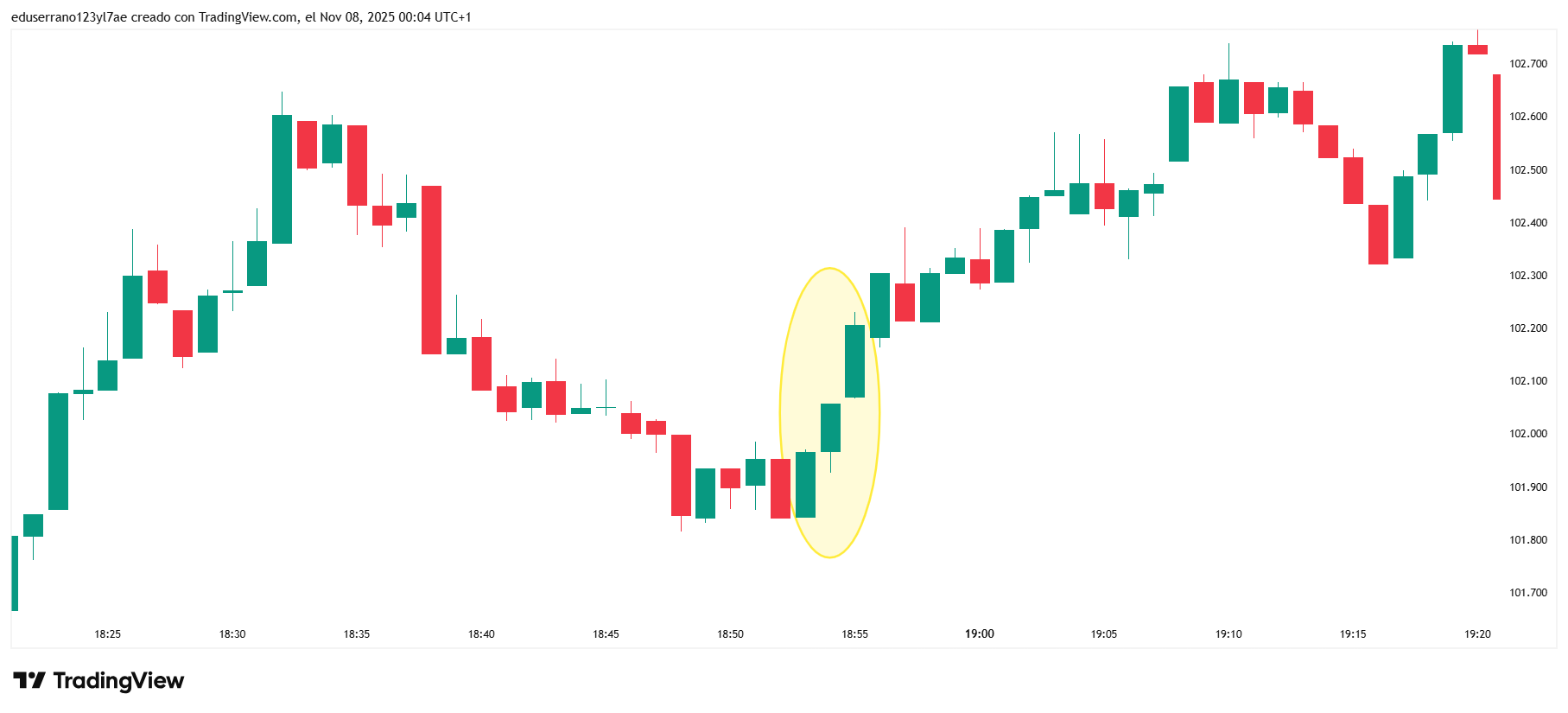Click the 102.300 price scale label
The width and height of the screenshot is (1568, 713).
coord(1528,276)
